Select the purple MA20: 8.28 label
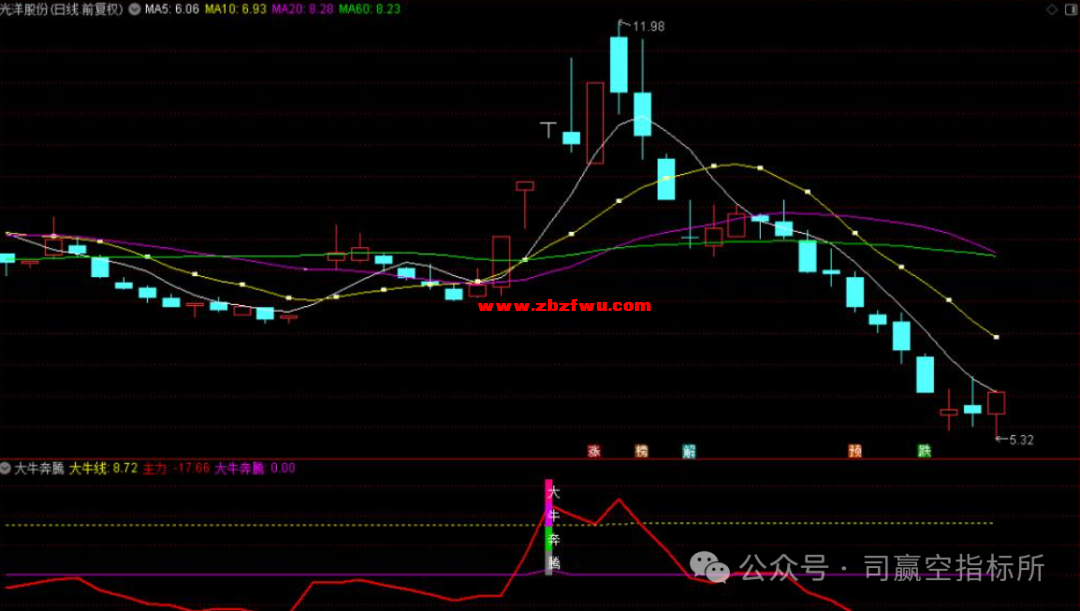 (x=302, y=10)
